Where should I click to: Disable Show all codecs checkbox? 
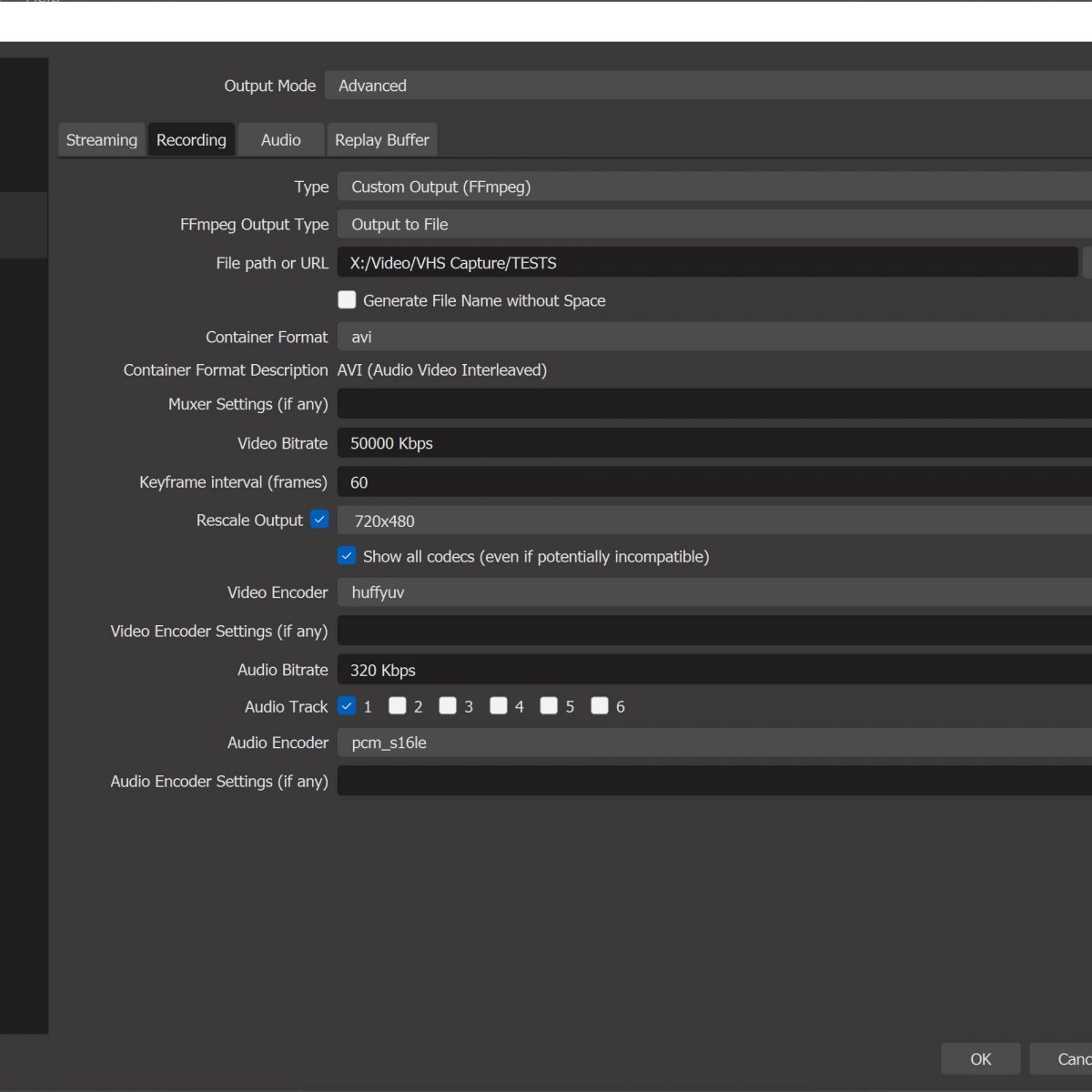click(347, 556)
